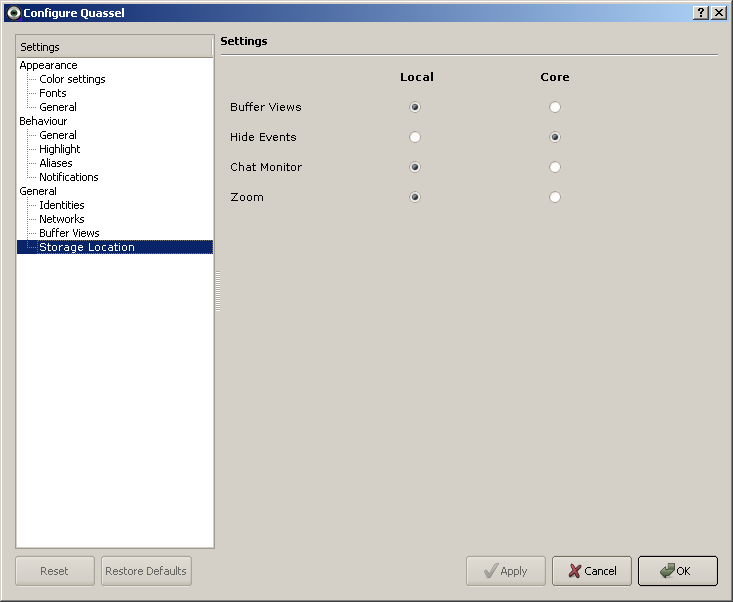Image resolution: width=733 pixels, height=602 pixels.
Task: Click the Quassel icon in title bar
Action: 14,13
